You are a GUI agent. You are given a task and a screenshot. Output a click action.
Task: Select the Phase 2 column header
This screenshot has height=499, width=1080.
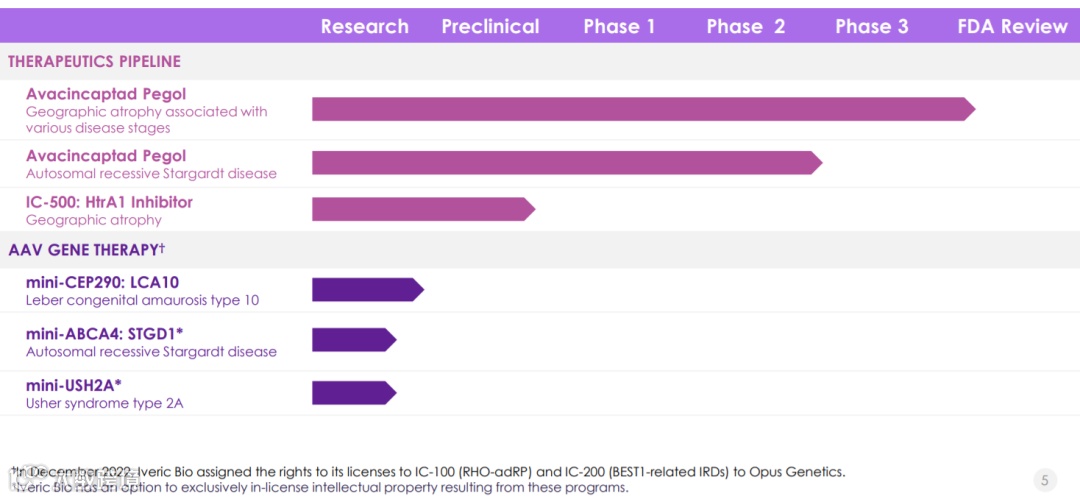point(745,27)
